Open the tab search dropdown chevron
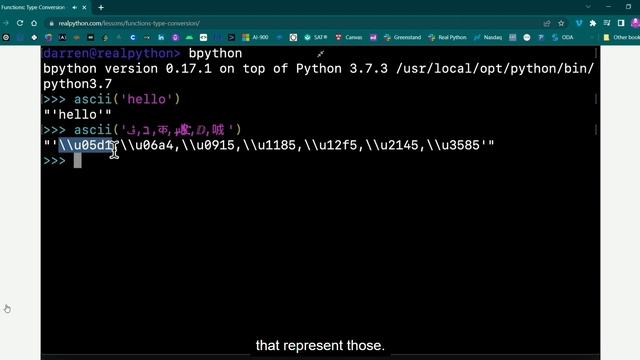This screenshot has height=360, width=640. pos(588,7)
